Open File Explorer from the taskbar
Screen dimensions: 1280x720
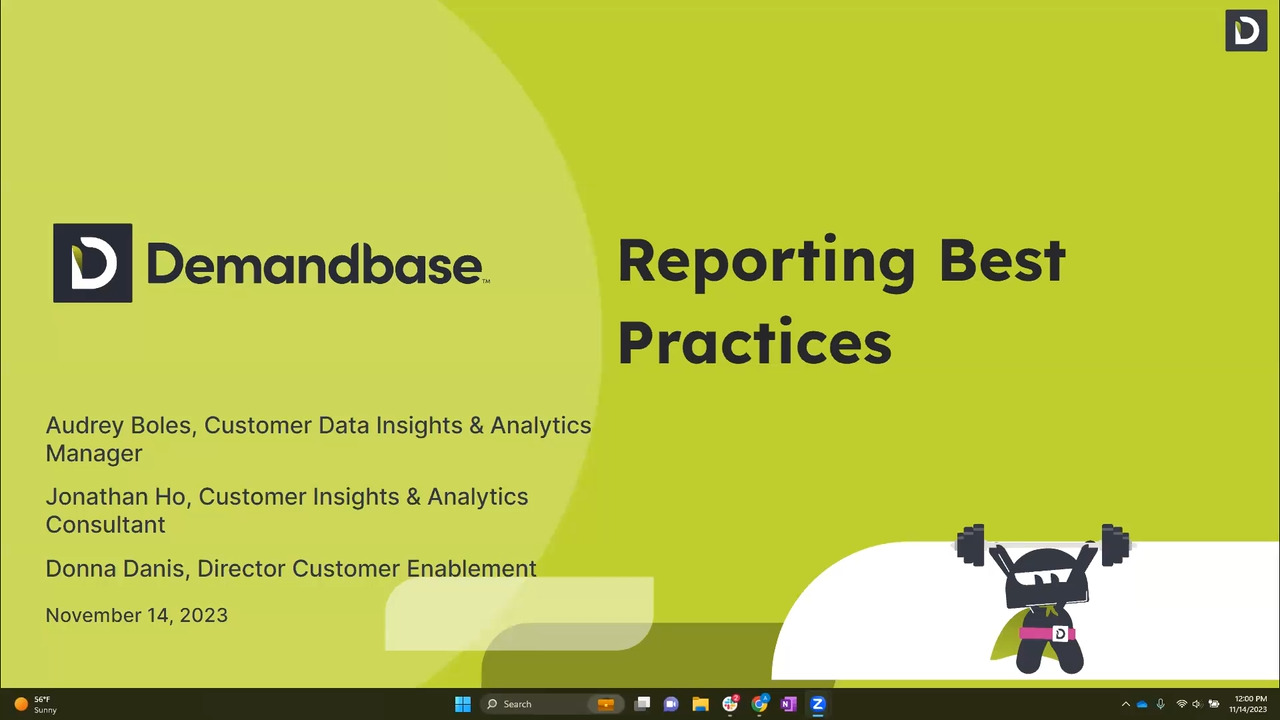pos(700,704)
